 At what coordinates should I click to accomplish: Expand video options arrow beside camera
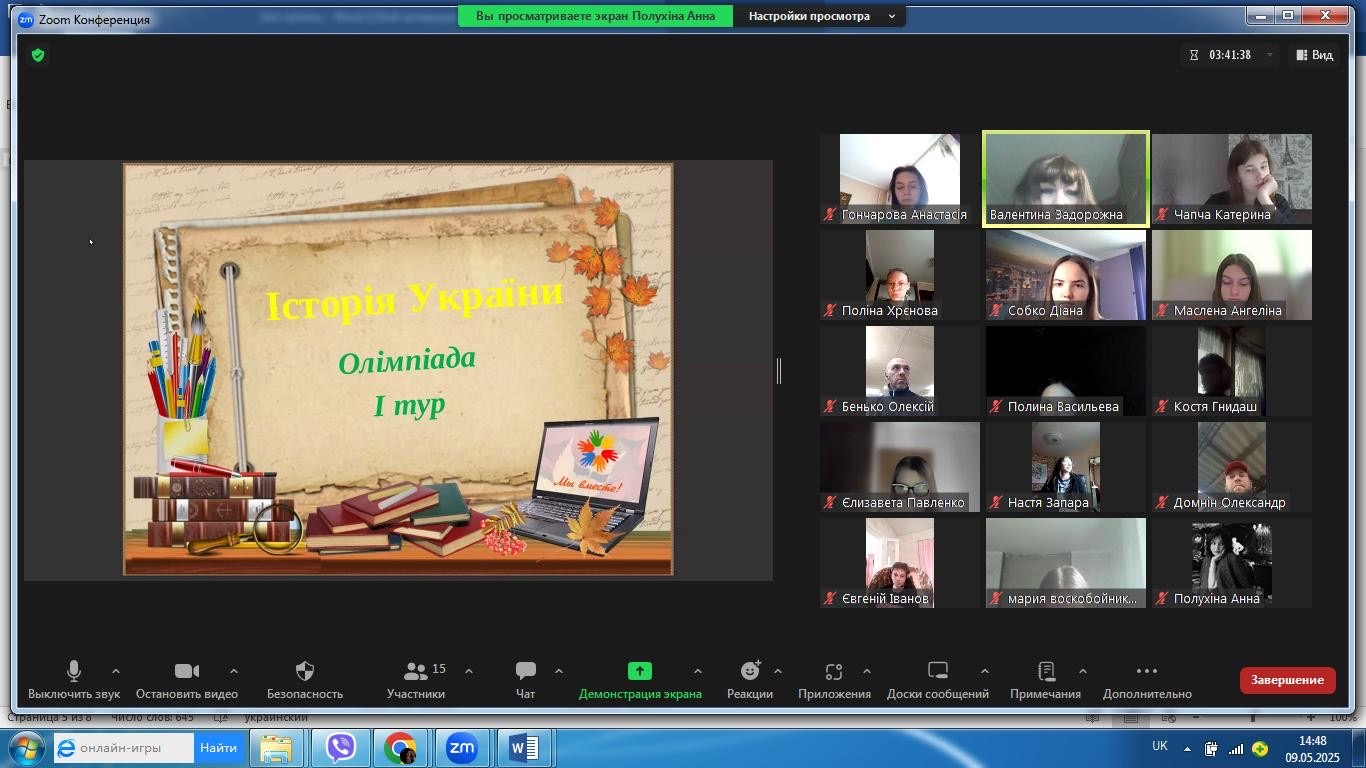(x=234, y=672)
